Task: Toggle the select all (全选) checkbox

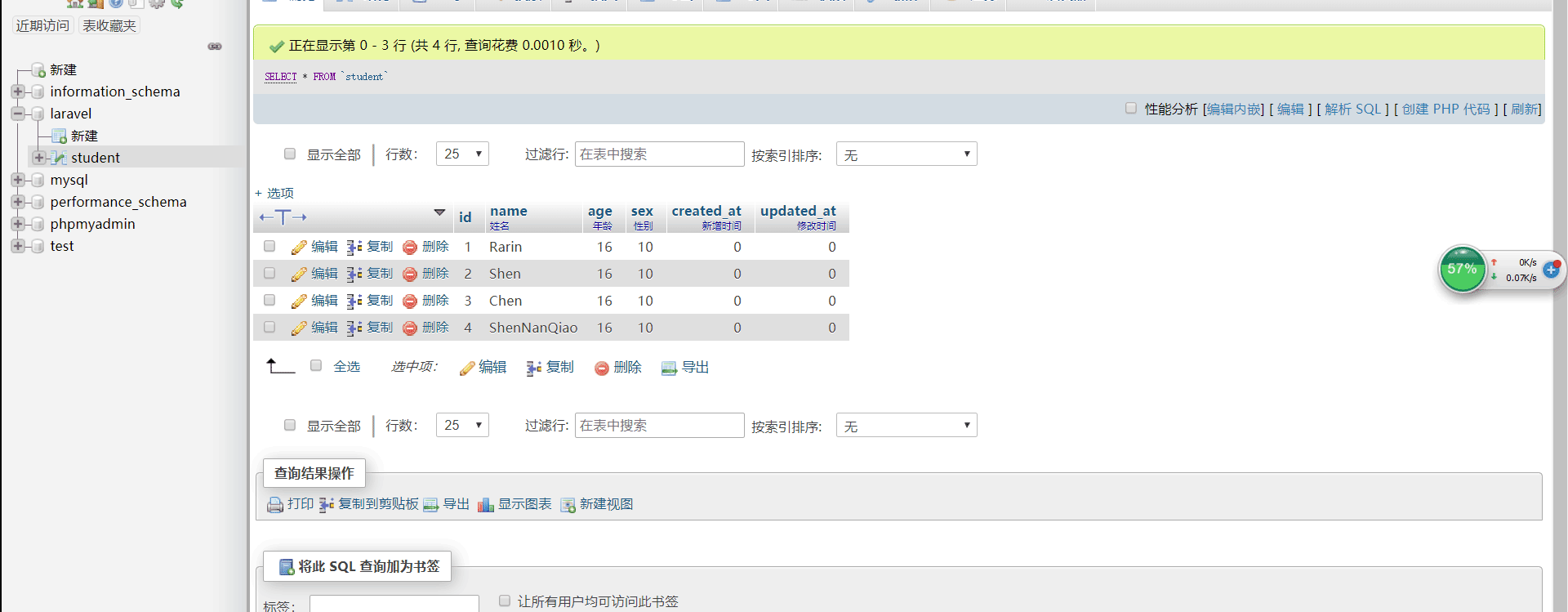Action: [x=316, y=366]
